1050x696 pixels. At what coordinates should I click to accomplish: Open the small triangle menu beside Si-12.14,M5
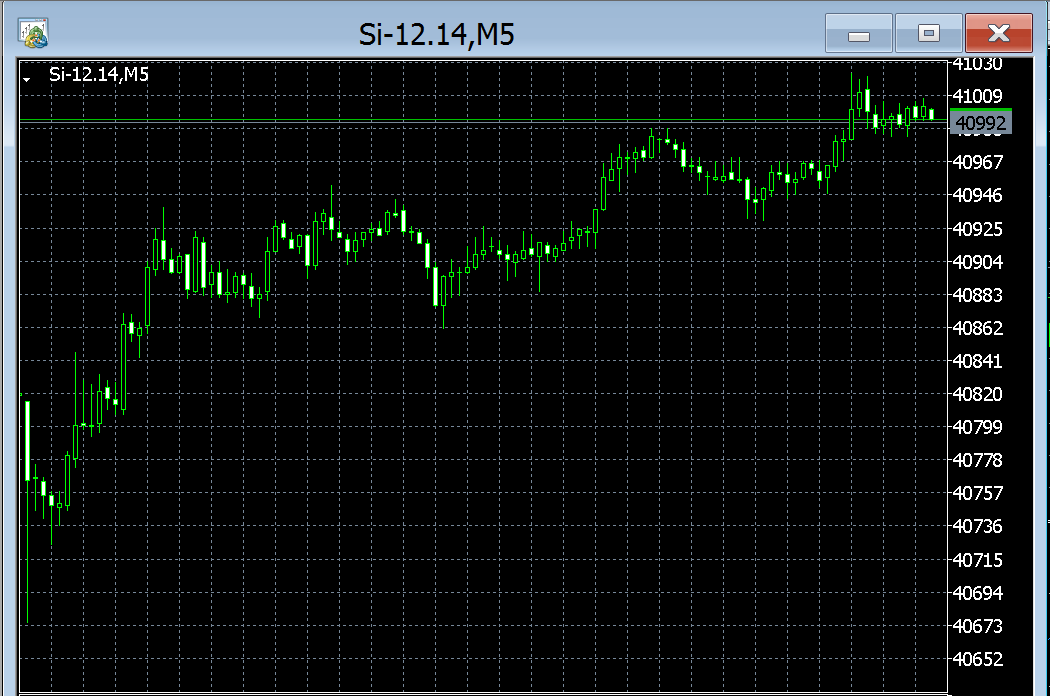28,76
